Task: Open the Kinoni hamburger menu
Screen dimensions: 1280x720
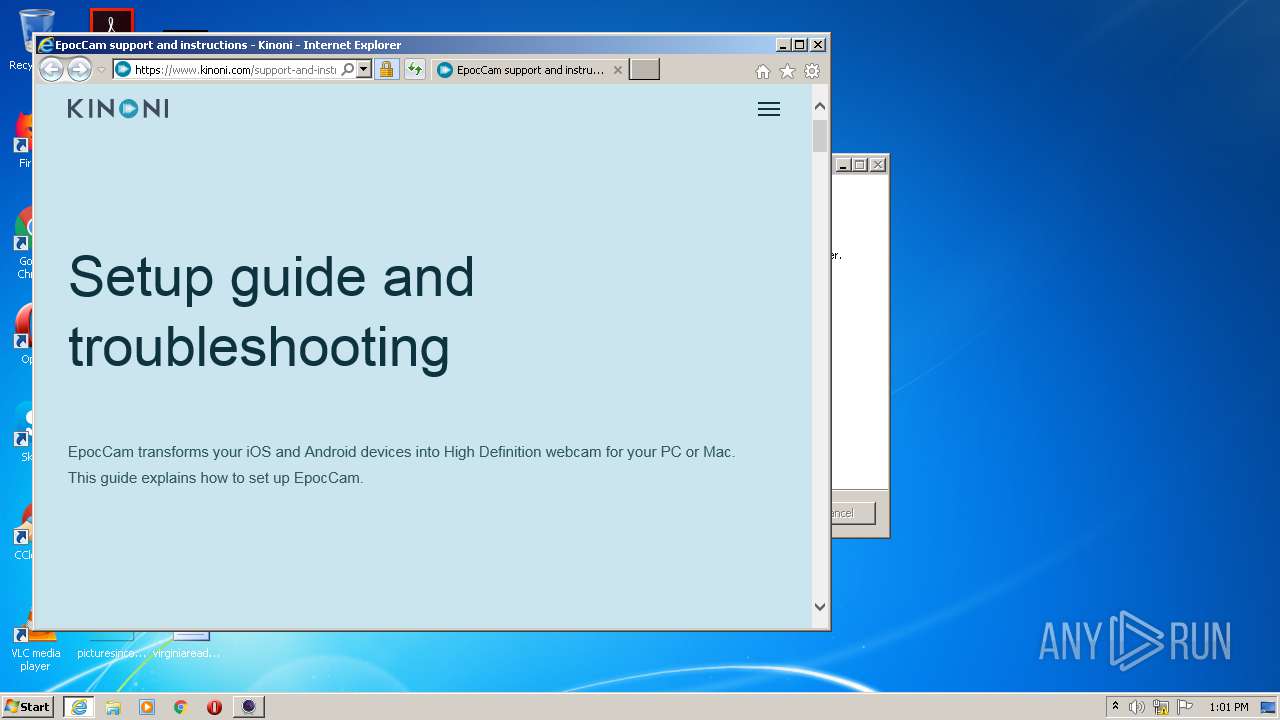Action: (769, 109)
